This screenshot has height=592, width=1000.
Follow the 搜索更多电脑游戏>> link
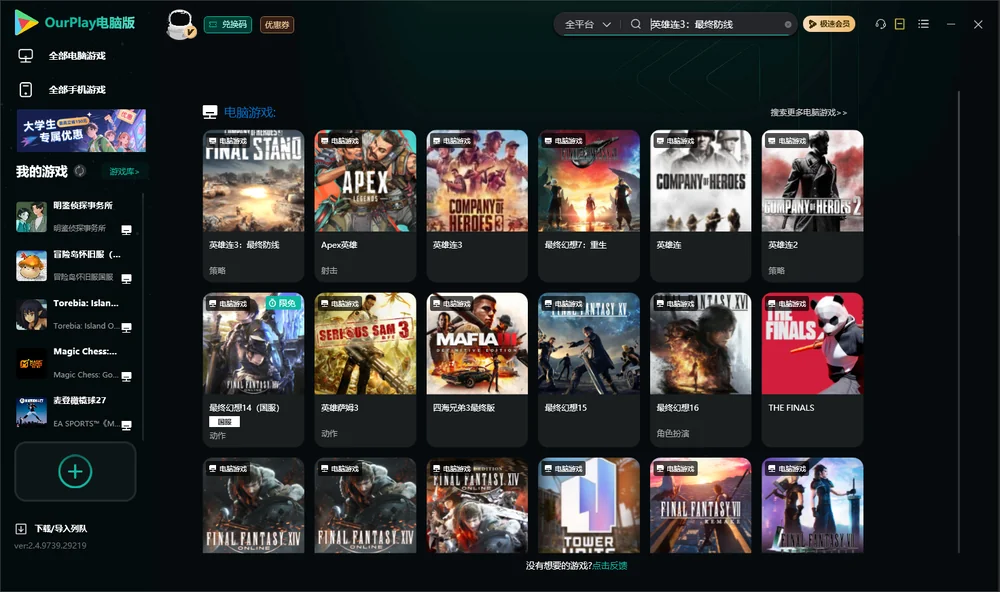[x=809, y=113]
